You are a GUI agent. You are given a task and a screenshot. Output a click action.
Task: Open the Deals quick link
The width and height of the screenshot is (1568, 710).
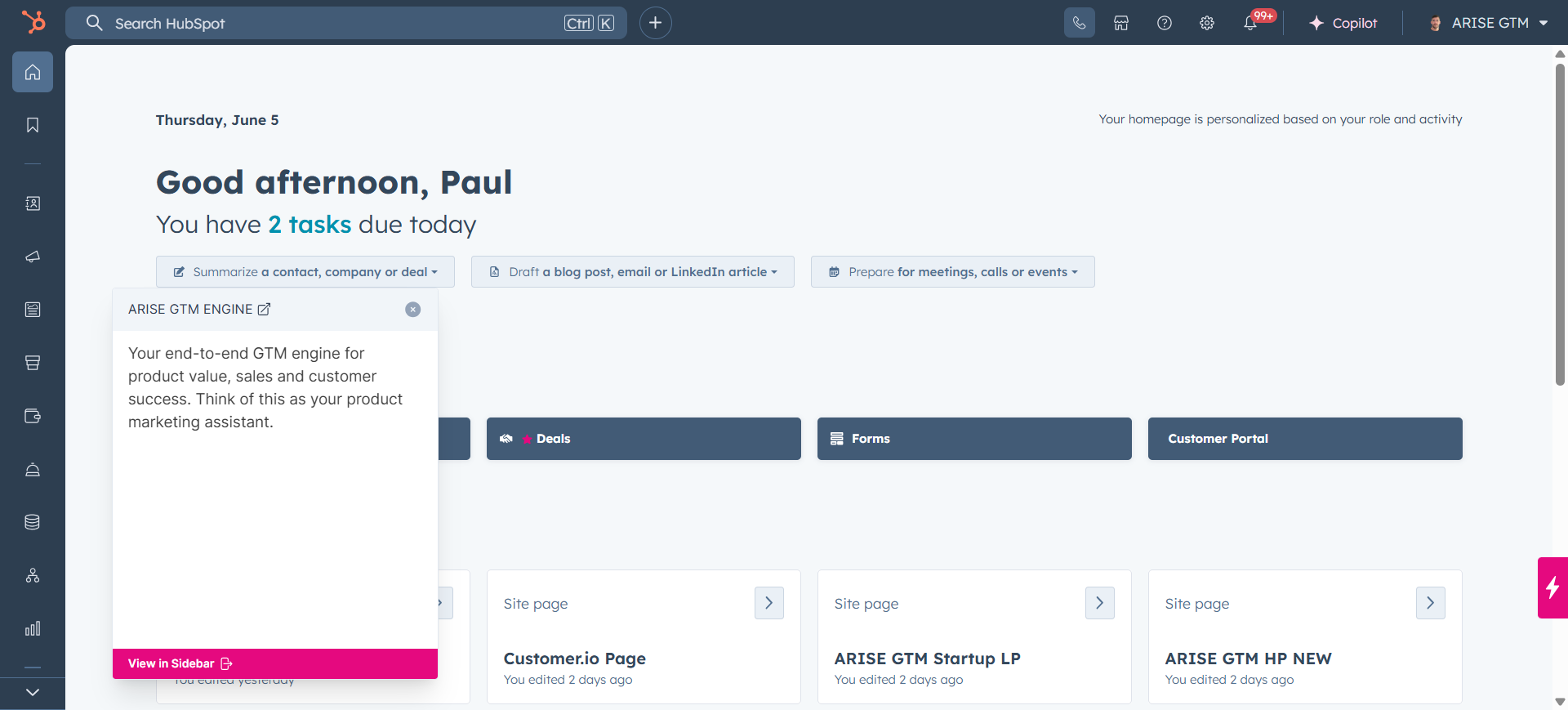[644, 439]
